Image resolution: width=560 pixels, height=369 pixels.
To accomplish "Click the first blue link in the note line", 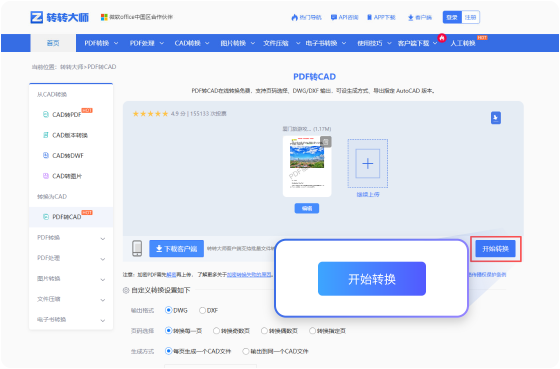I will point(171,275).
